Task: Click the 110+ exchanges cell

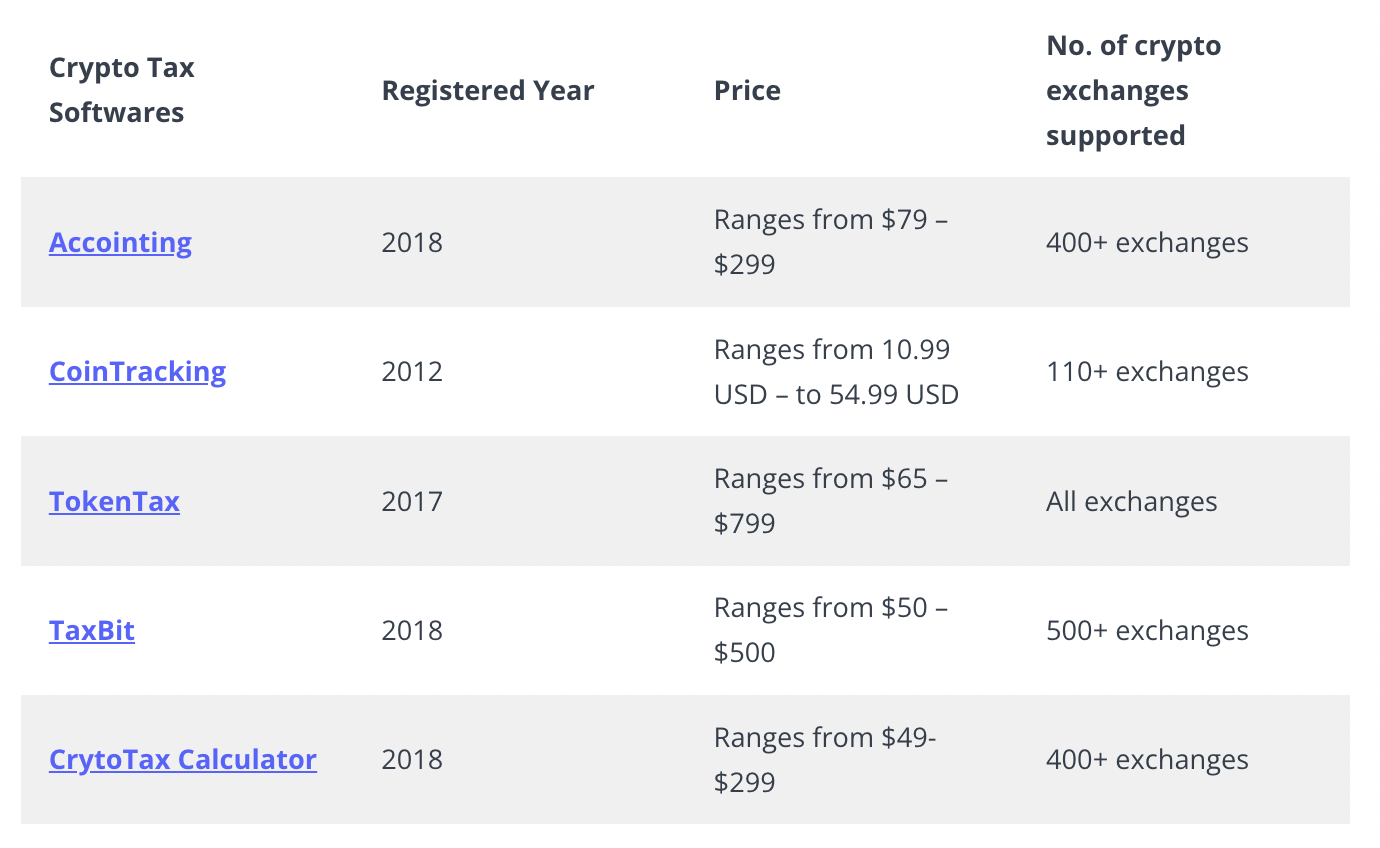Action: (x=1147, y=372)
